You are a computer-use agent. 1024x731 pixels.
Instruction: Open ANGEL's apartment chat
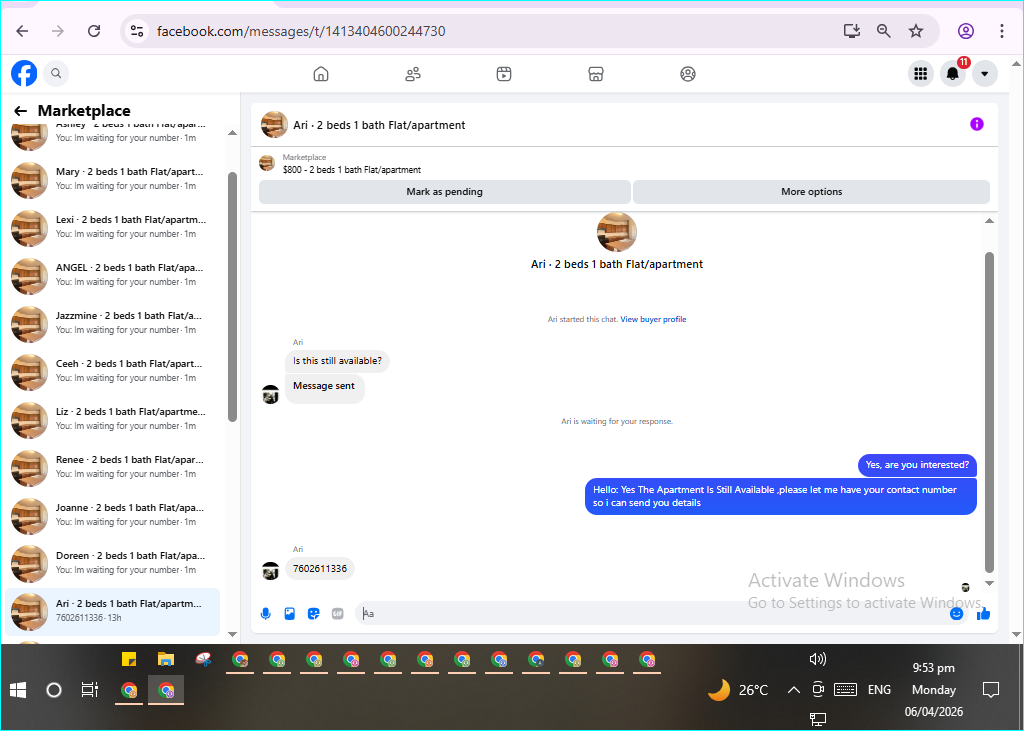tap(112, 275)
